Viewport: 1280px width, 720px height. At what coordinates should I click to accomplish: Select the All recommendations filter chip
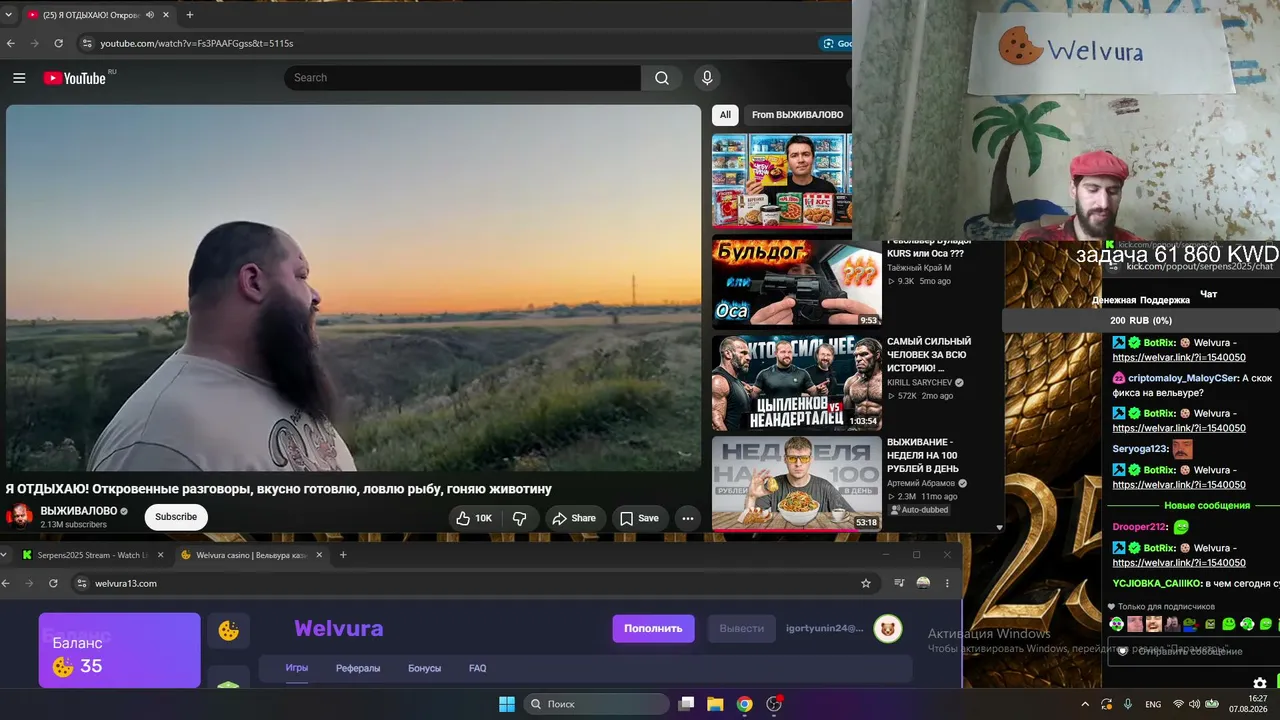(725, 115)
